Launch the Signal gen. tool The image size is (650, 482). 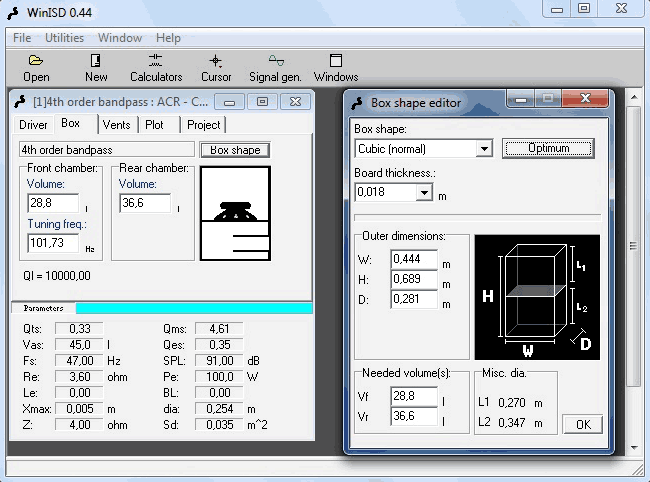(275, 67)
